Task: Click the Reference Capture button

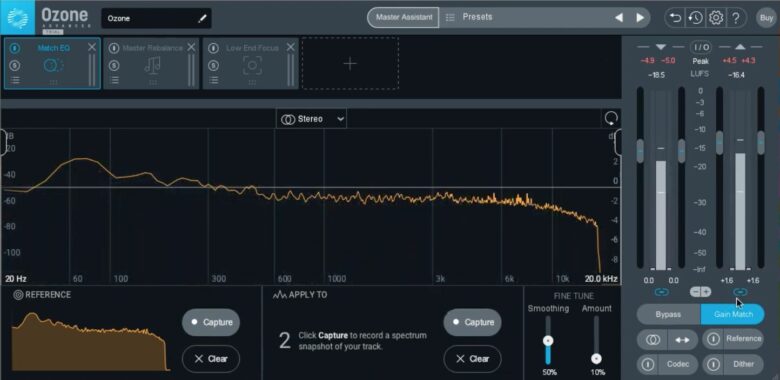Action: pyautogui.click(x=211, y=322)
